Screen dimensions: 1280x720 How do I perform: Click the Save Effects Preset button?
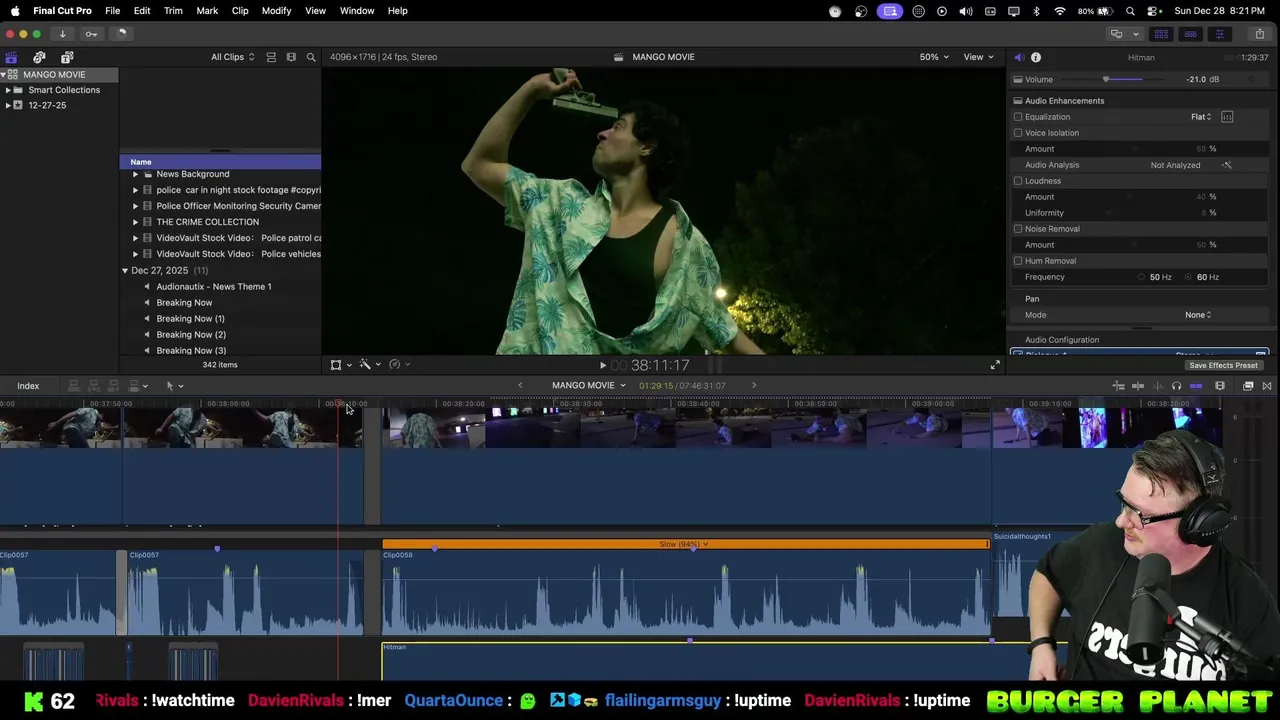click(1223, 366)
